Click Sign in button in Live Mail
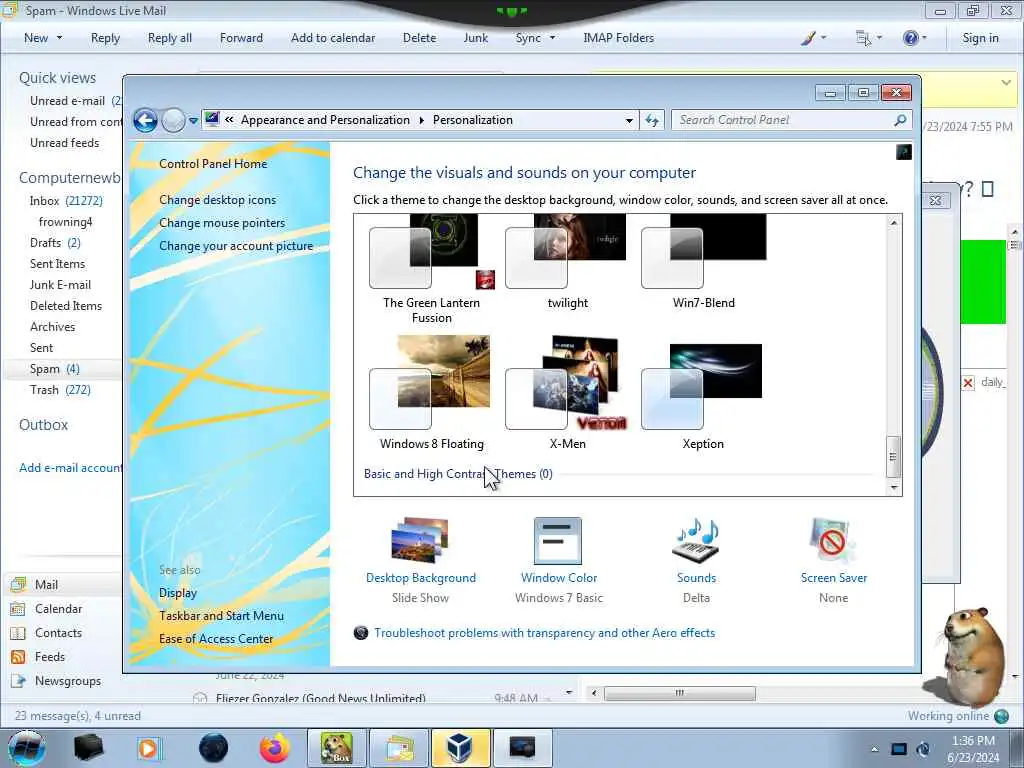This screenshot has width=1024, height=768. [980, 38]
